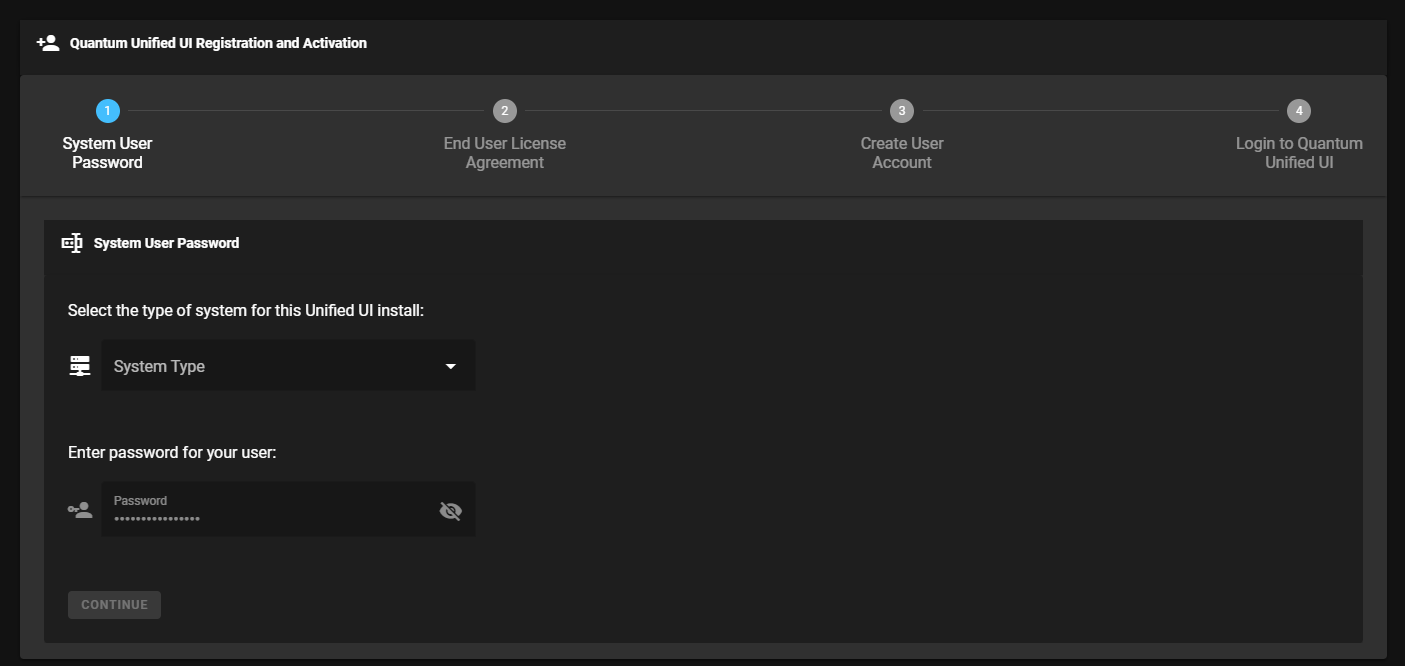Click the step 3 circle indicator
This screenshot has height=666, width=1405.
[x=902, y=111]
